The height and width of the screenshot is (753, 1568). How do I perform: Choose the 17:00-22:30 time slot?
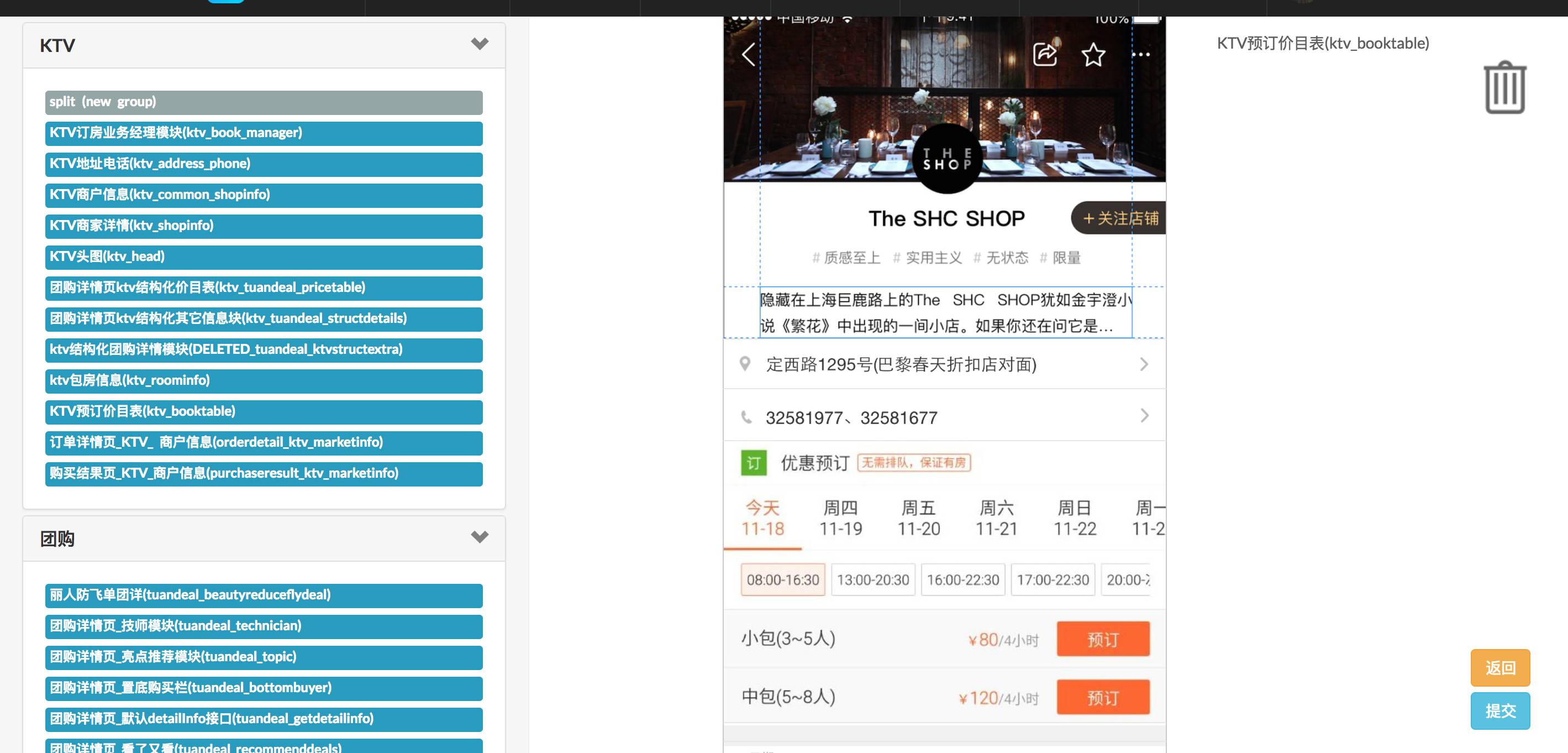coord(1053,579)
